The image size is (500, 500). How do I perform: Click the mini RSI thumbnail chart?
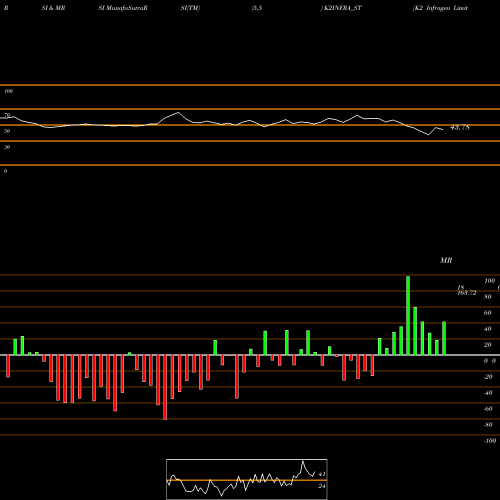point(247,479)
